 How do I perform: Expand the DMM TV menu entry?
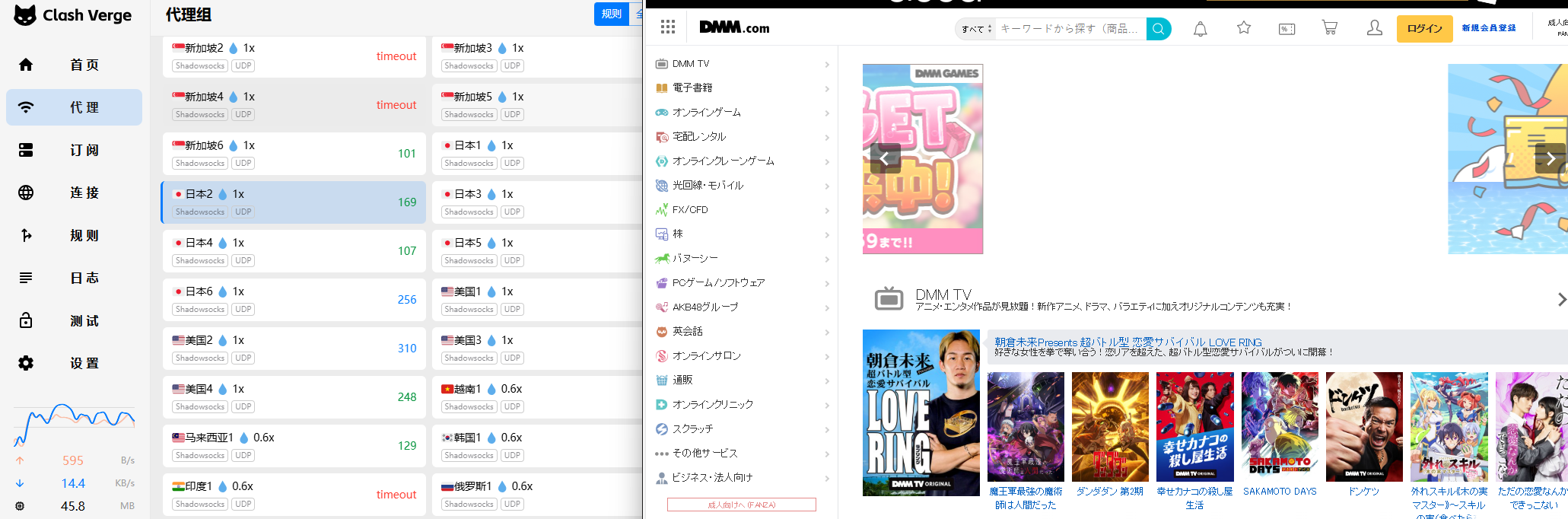click(742, 64)
